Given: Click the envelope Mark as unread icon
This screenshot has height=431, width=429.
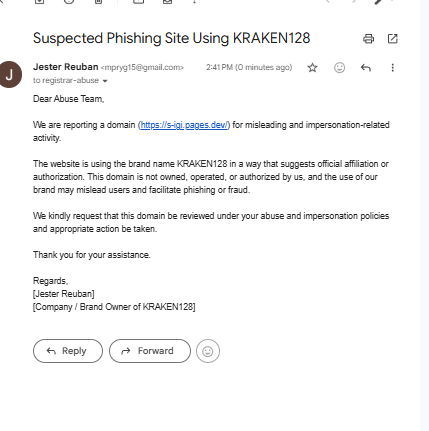Looking at the screenshot, I should (x=167, y=1).
